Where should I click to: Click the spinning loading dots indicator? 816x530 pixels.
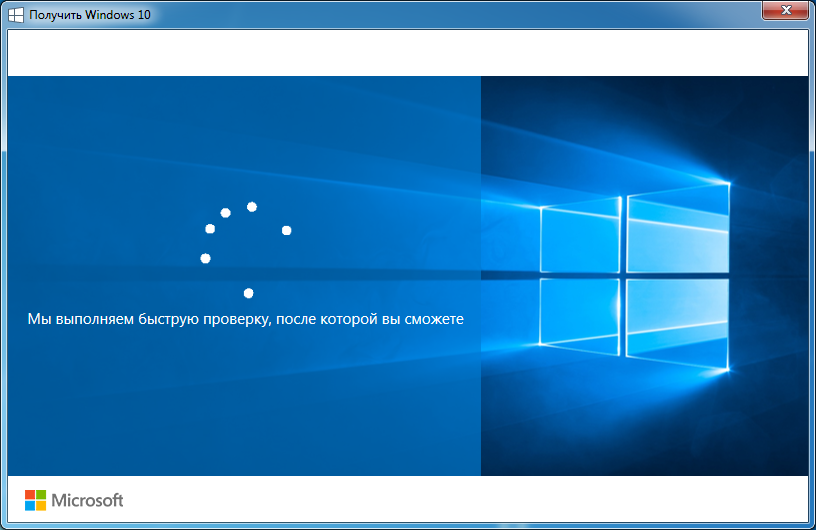246,250
